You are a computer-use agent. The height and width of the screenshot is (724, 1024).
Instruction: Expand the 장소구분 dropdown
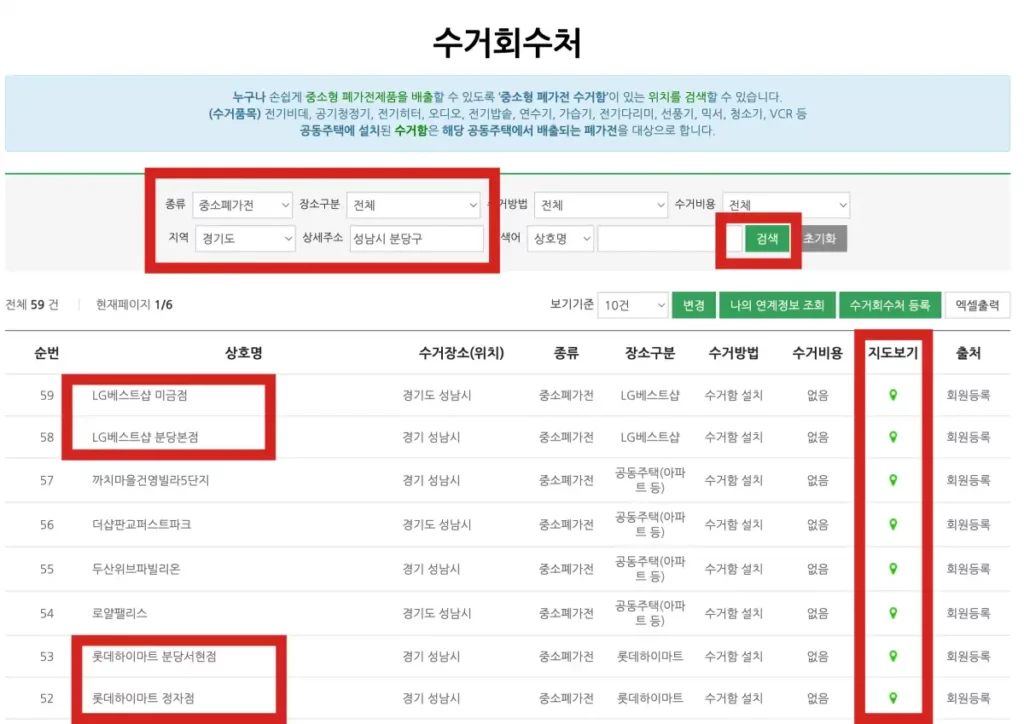414,205
